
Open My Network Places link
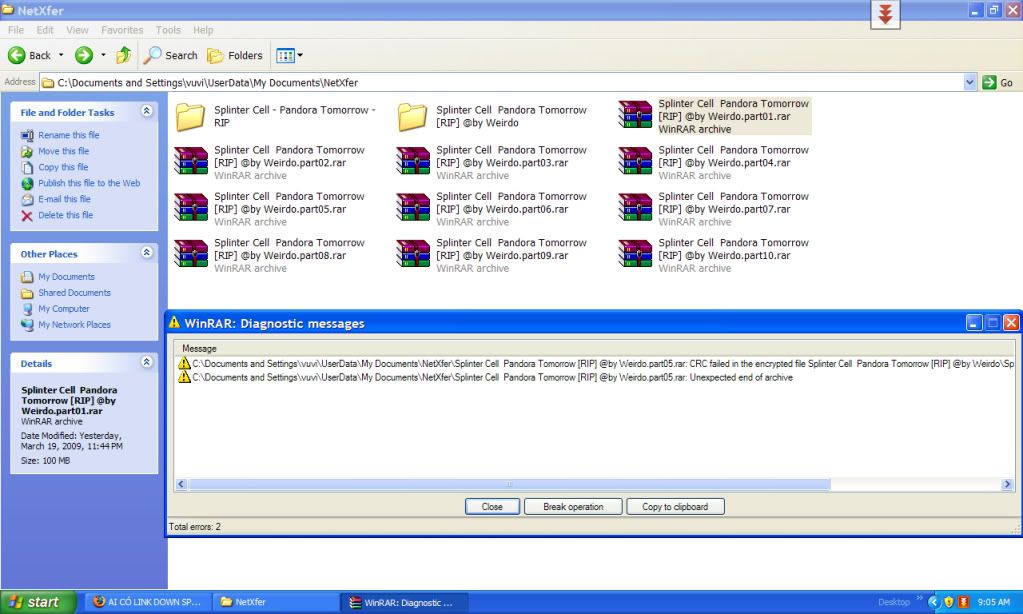(74, 324)
